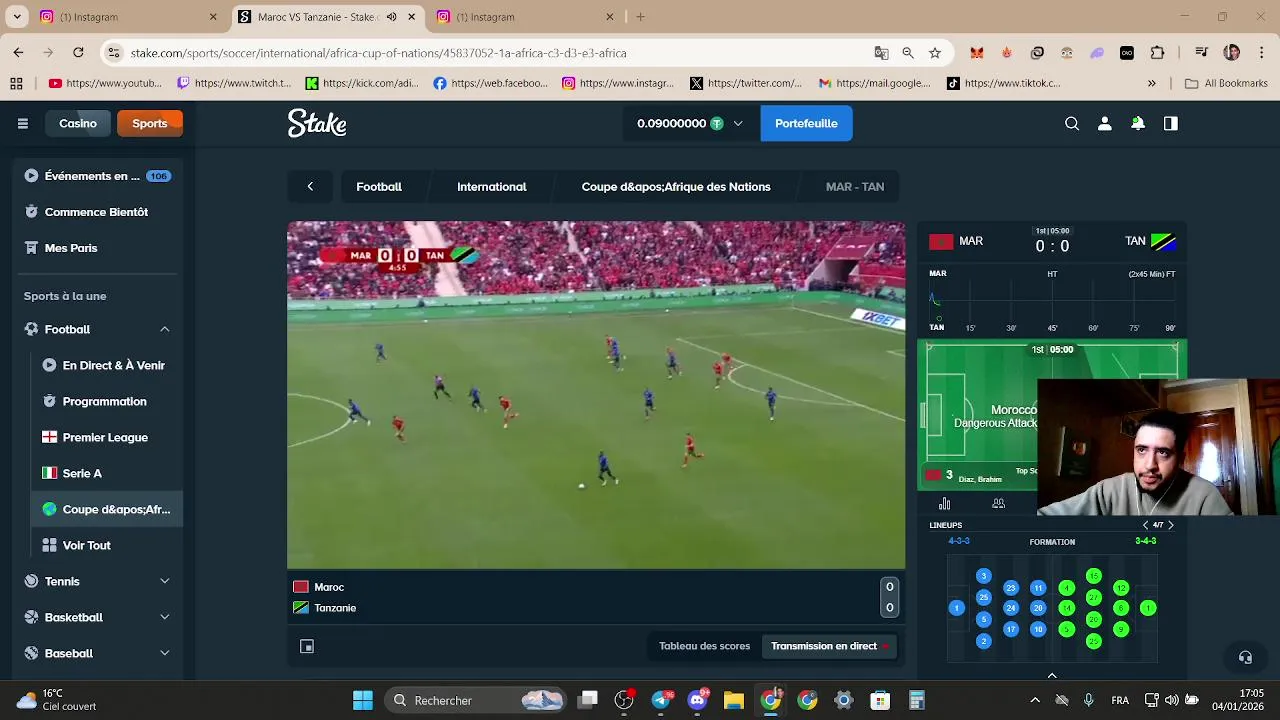Open the media control icon in Chrome toolbar

pos(1202,53)
